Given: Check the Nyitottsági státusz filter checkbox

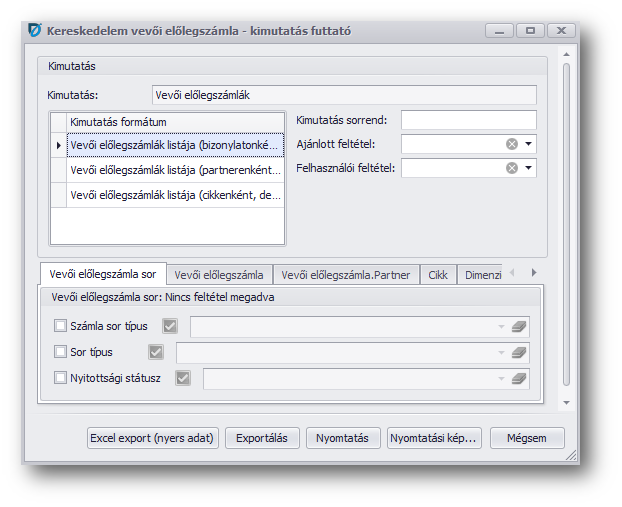Looking at the screenshot, I should click(x=60, y=378).
